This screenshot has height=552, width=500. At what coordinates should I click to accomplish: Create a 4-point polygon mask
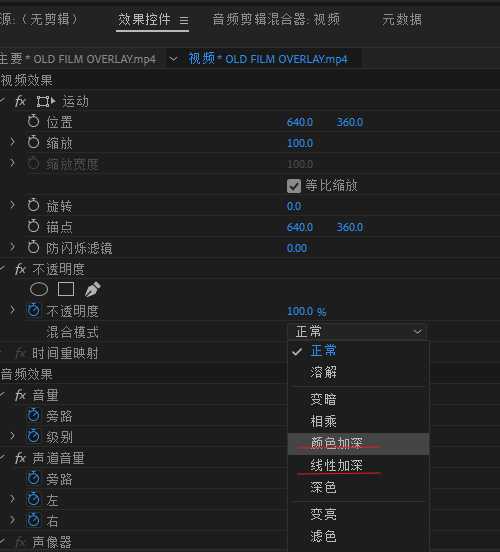(66, 289)
